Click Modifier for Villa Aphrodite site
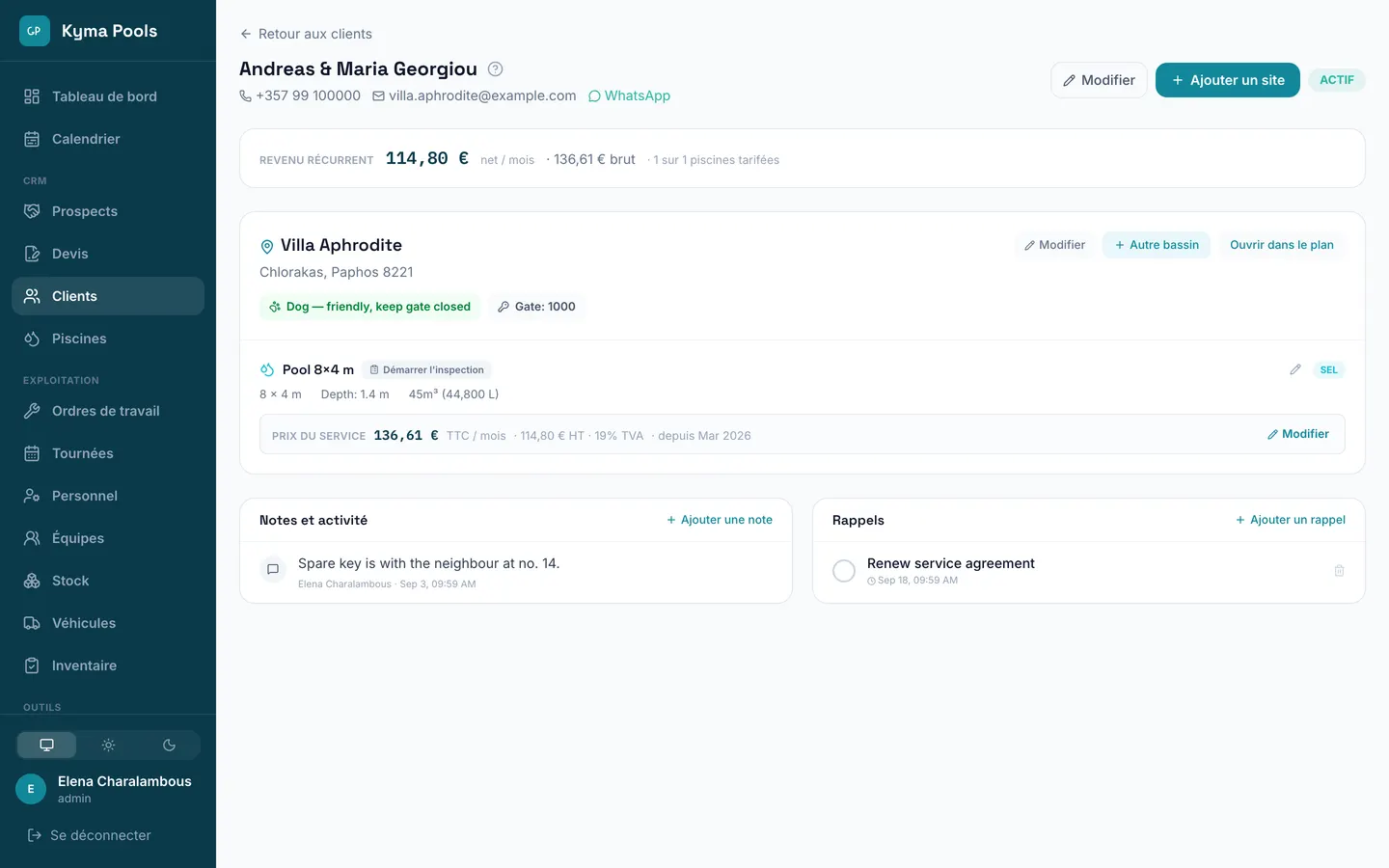The image size is (1389, 868). point(1054,245)
